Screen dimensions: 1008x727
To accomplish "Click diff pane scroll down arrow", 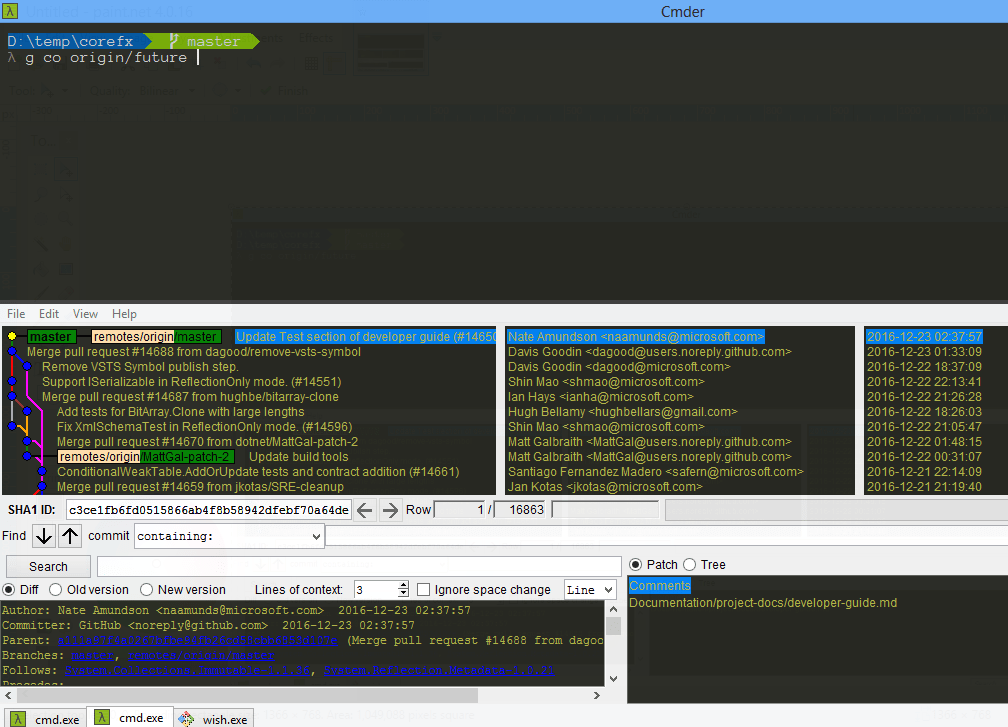I will pos(613,679).
